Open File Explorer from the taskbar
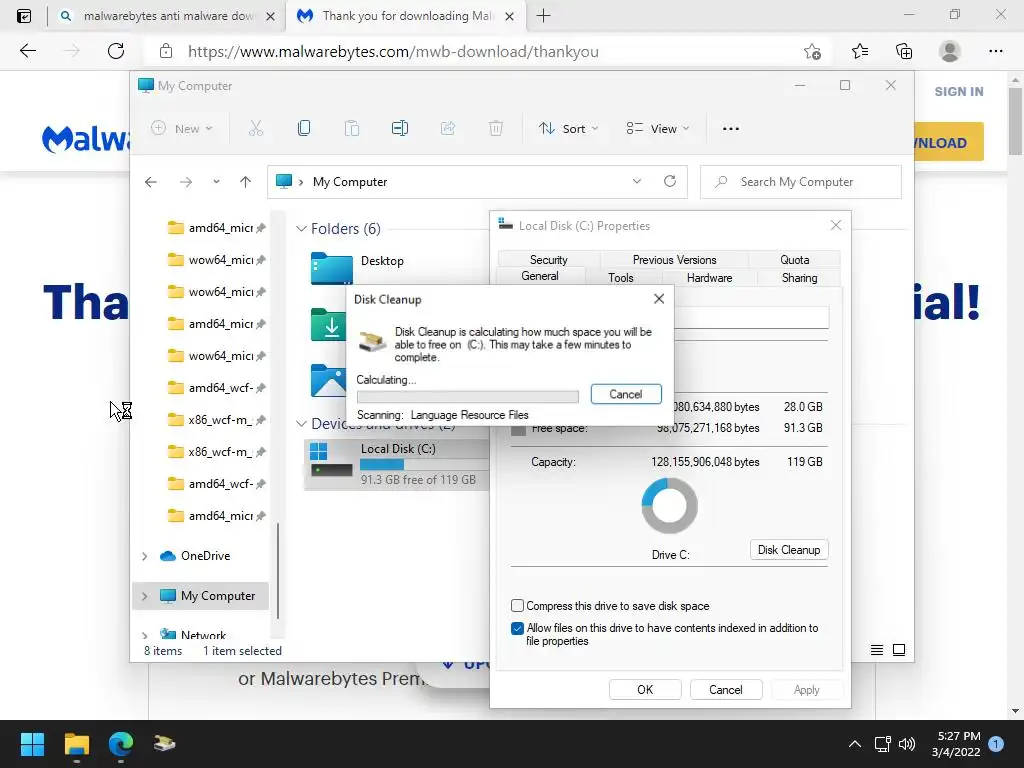Image resolution: width=1024 pixels, height=768 pixels. click(x=76, y=744)
